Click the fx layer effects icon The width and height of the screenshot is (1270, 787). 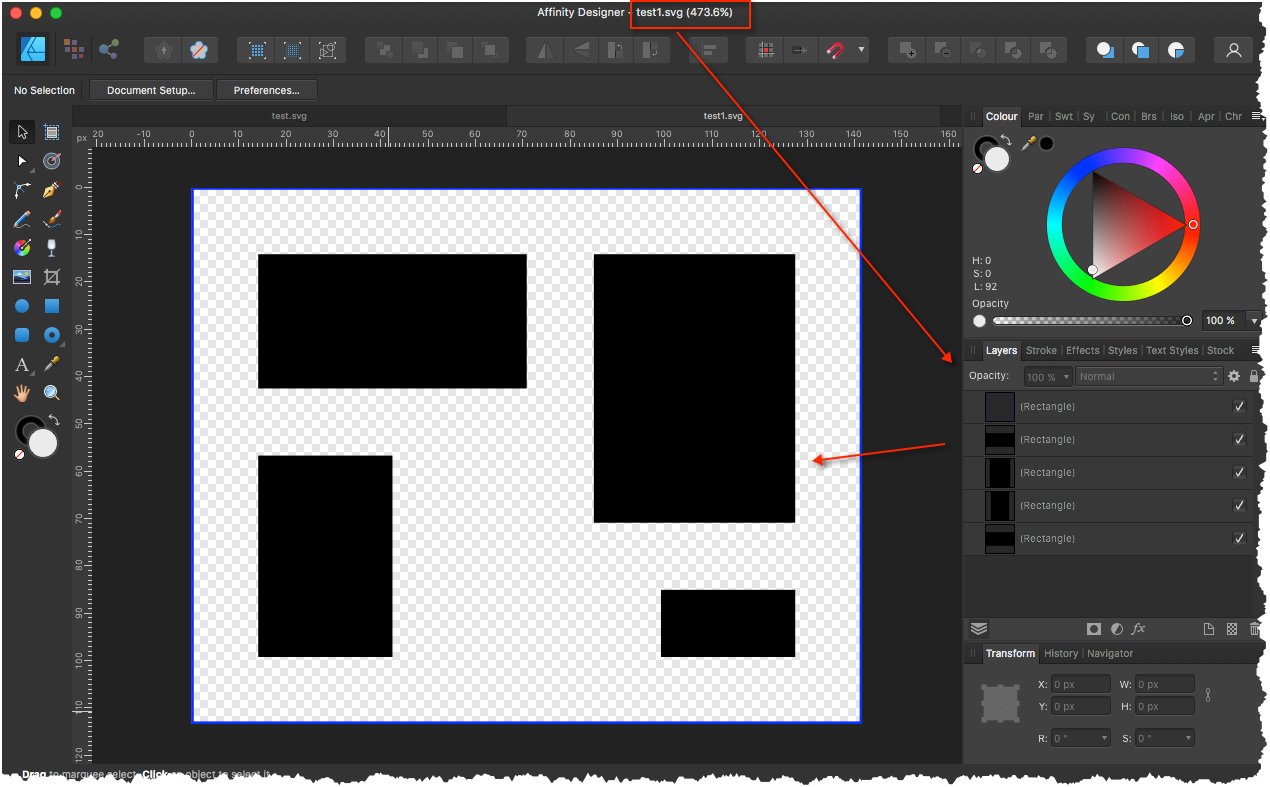pos(1138,629)
